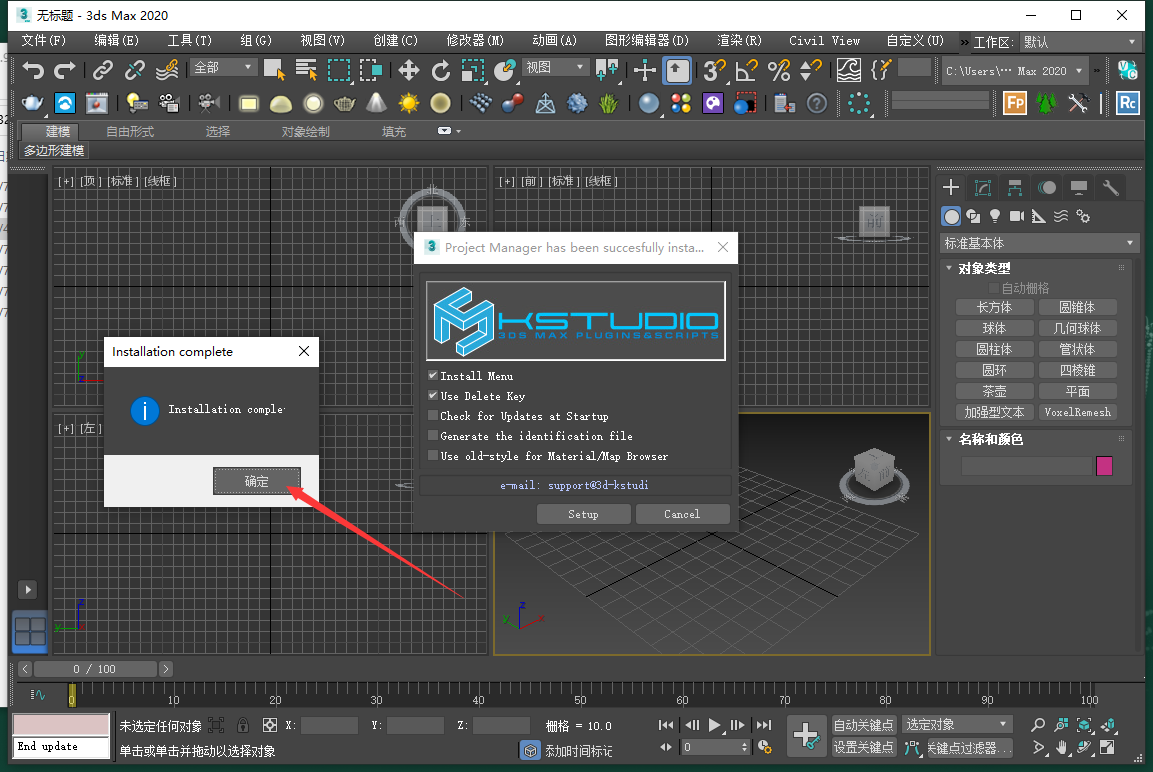This screenshot has height=772, width=1153.
Task: Pick the Rectangular Selection Region tool
Action: (x=338, y=71)
